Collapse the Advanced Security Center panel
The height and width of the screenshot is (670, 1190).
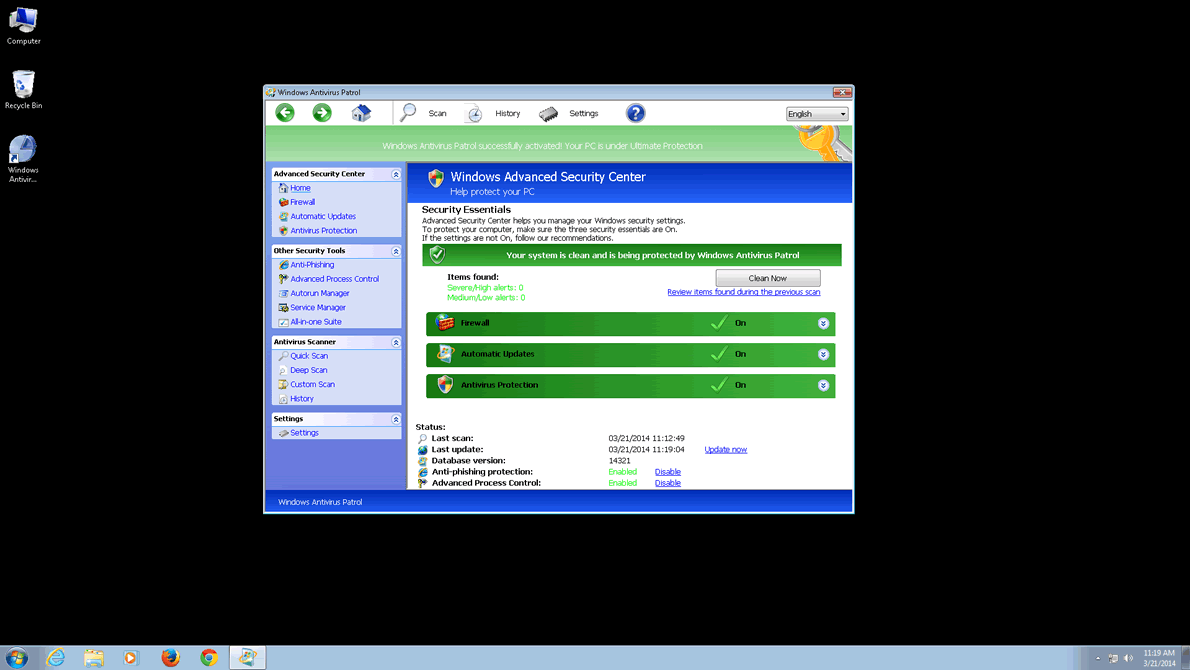(x=395, y=174)
